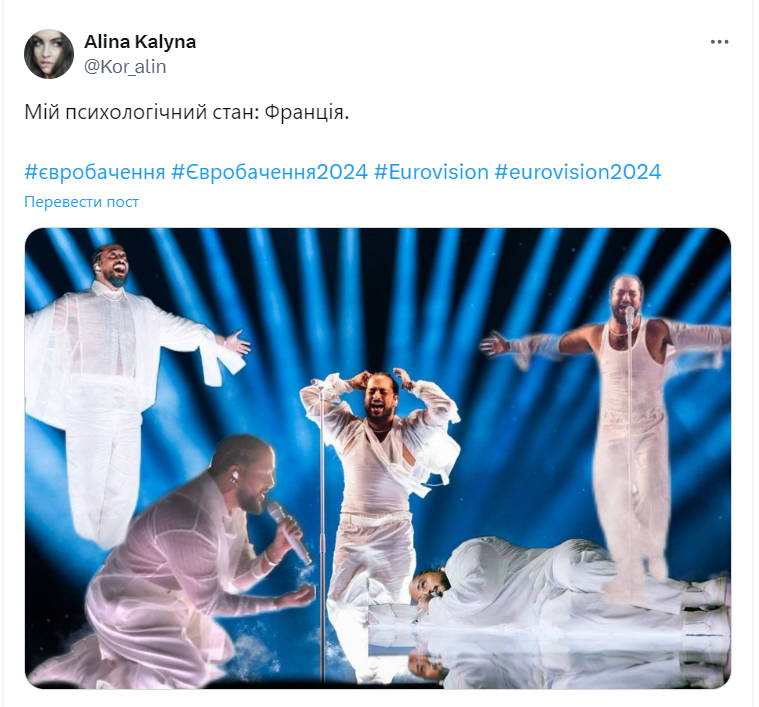759x707 pixels.
Task: Click Alina Kalyna's profile avatar
Action: click(x=49, y=54)
